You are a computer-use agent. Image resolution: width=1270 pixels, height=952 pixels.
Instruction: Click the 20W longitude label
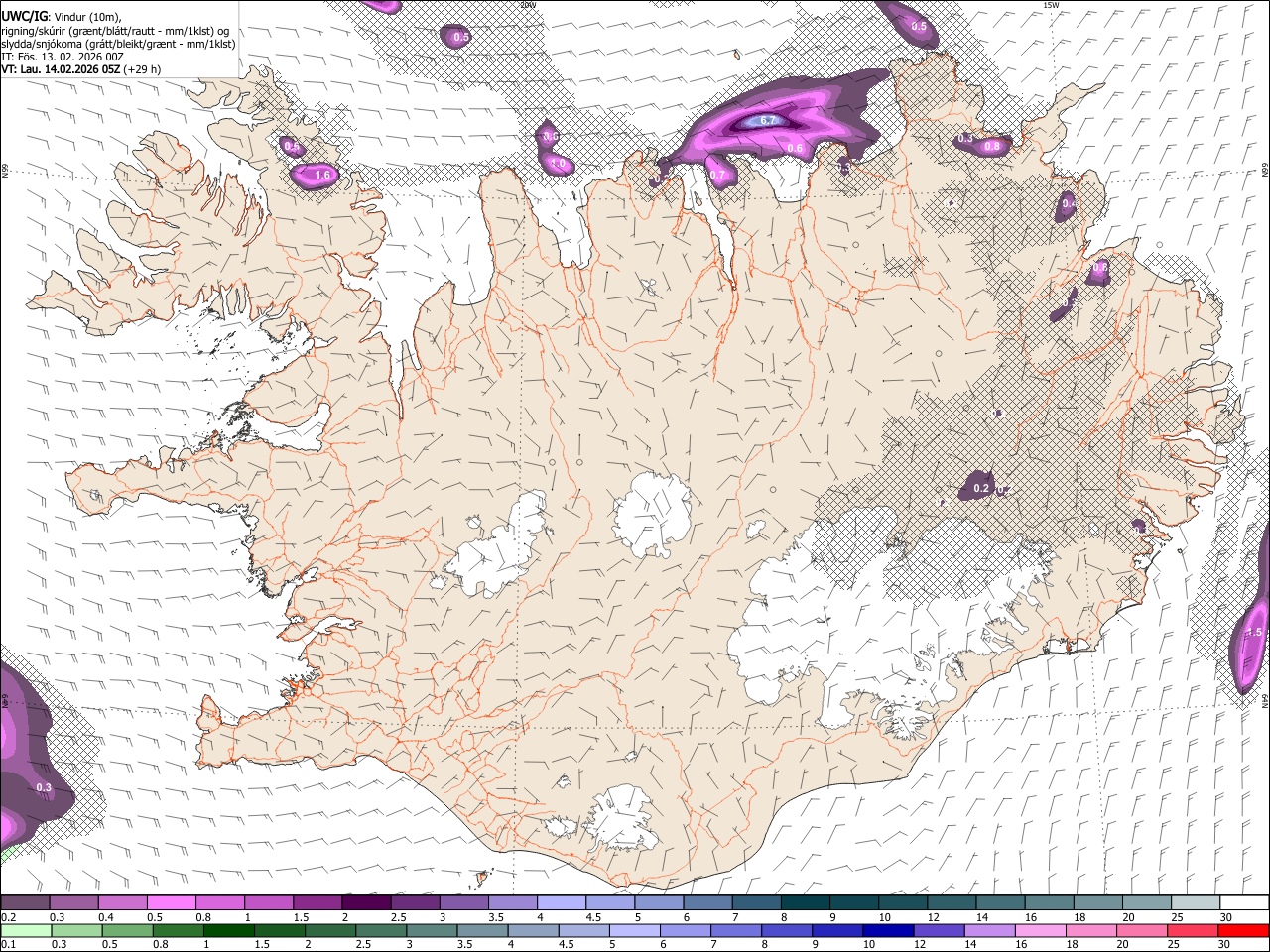528,5
